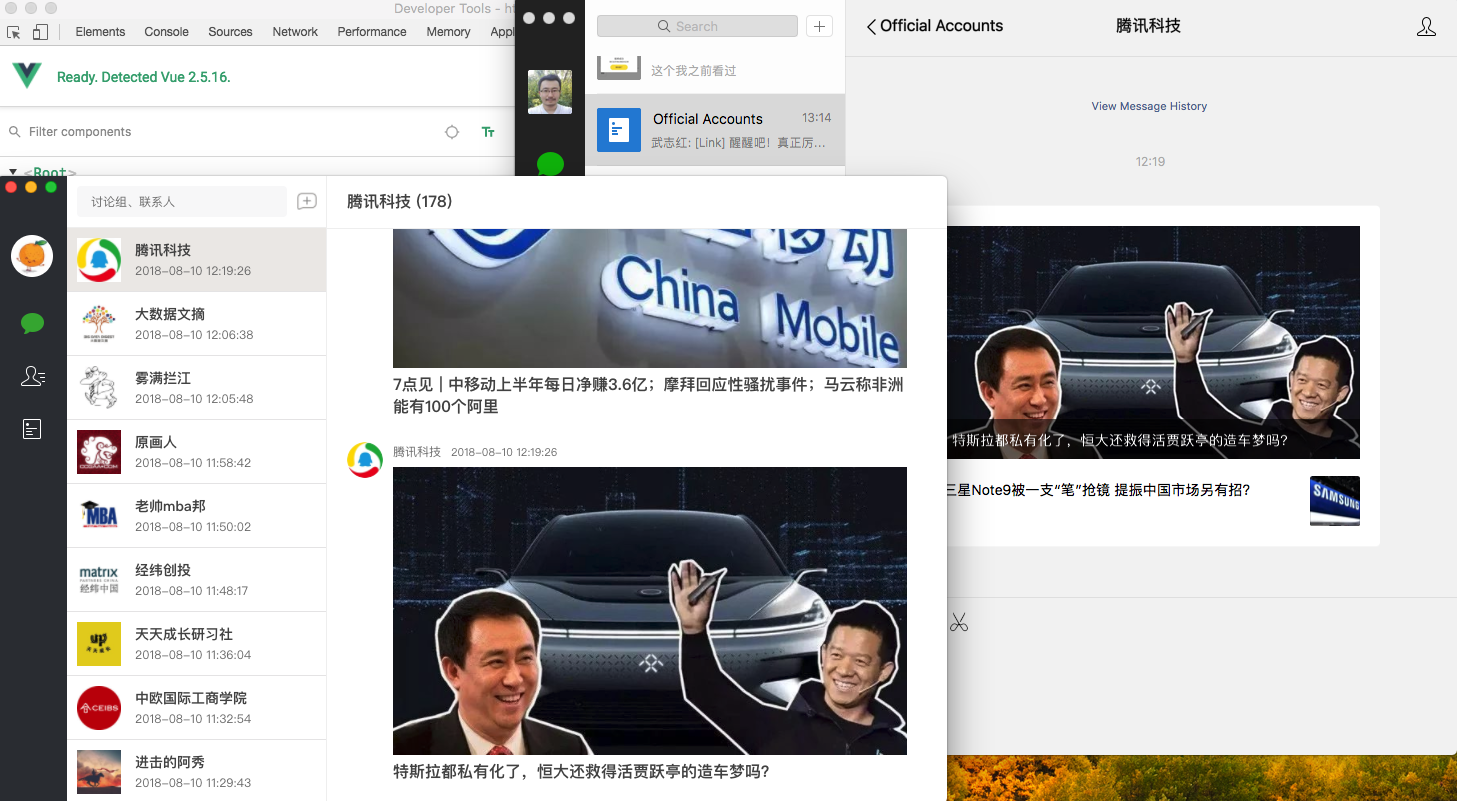Click the user photo avatar in WeChat sidebar
Viewport: 1457px width, 801px height.
pyautogui.click(x=550, y=92)
